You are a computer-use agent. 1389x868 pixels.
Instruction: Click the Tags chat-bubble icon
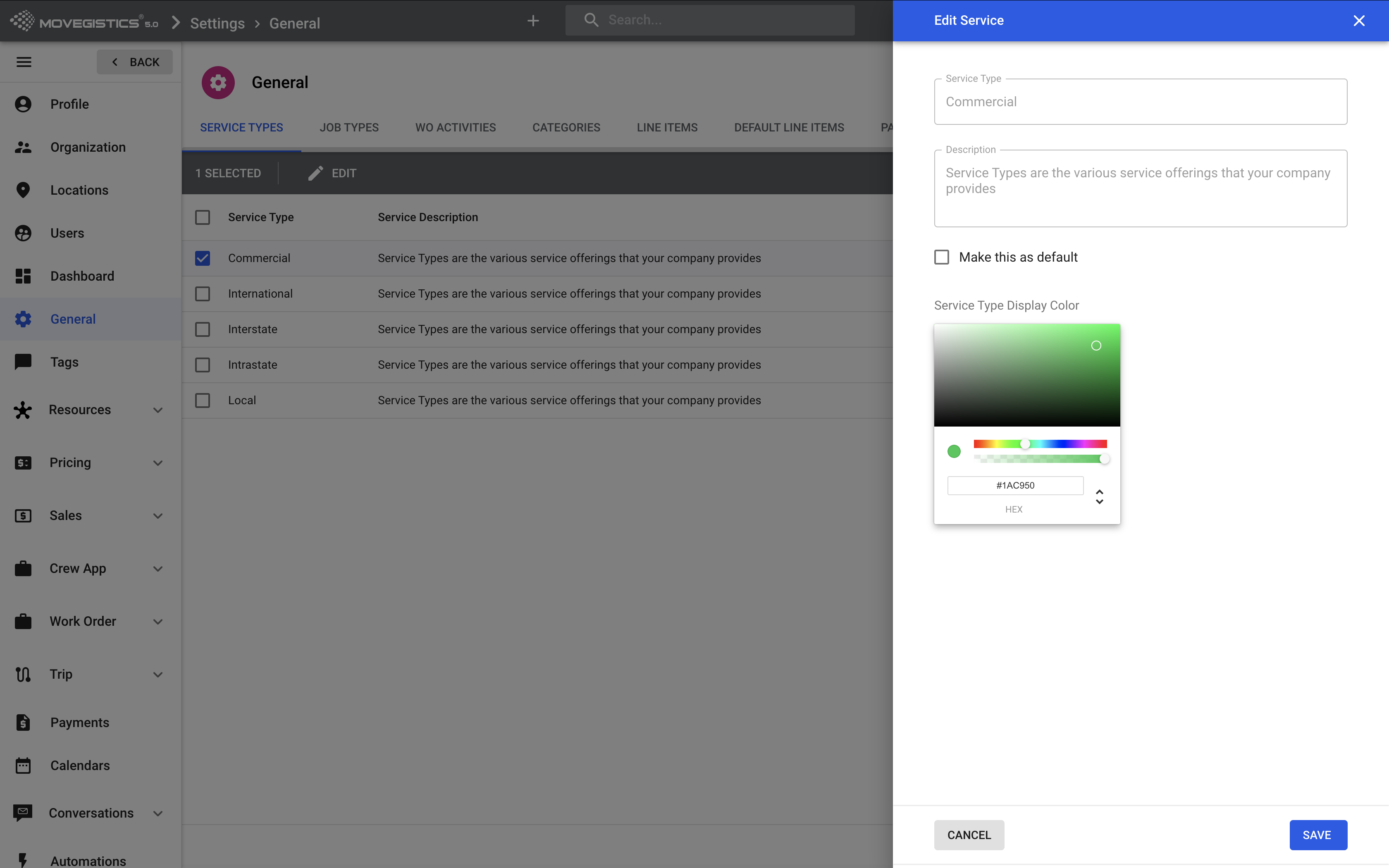(x=23, y=362)
